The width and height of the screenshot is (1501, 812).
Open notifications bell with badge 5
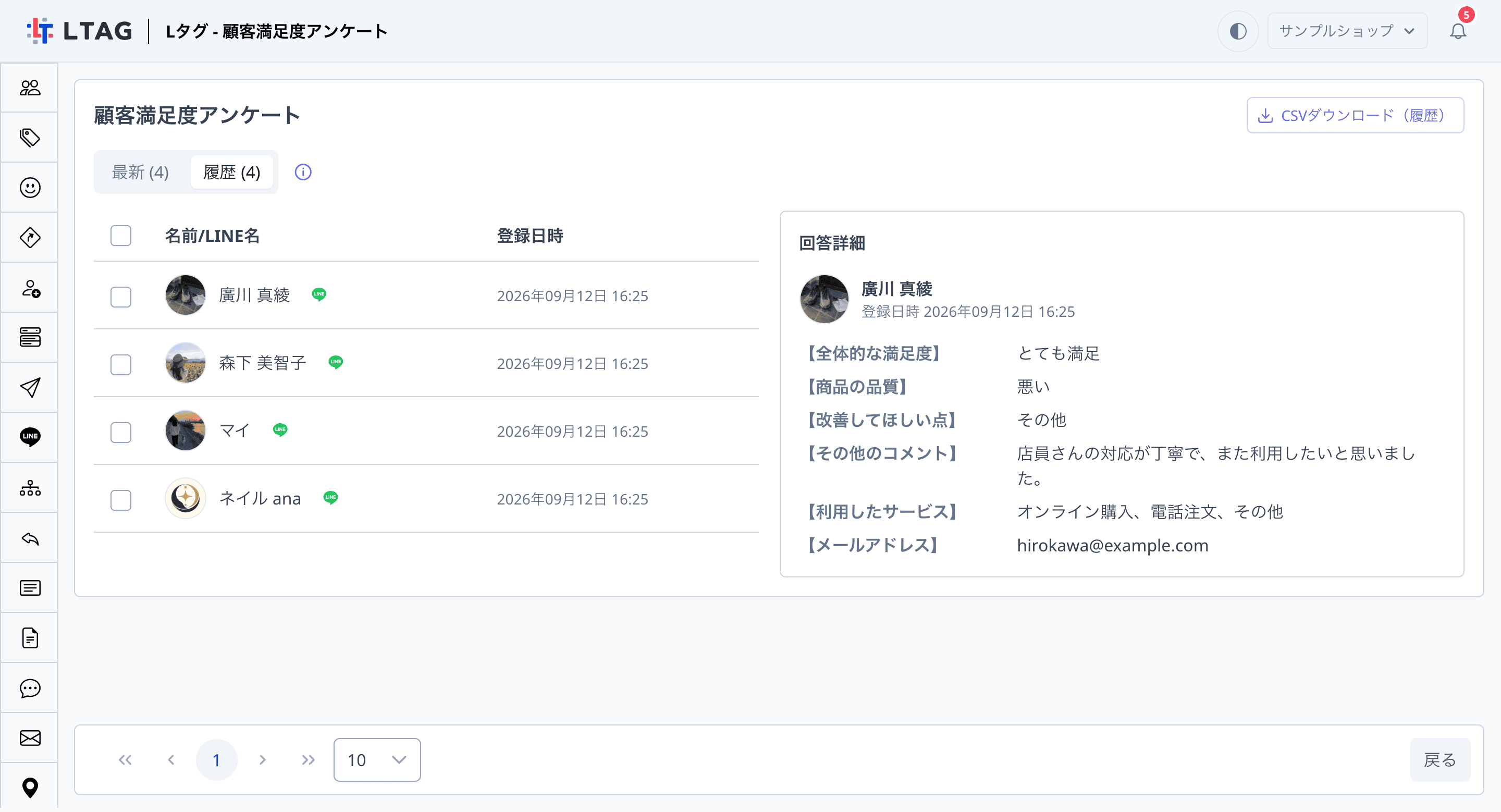click(1458, 31)
